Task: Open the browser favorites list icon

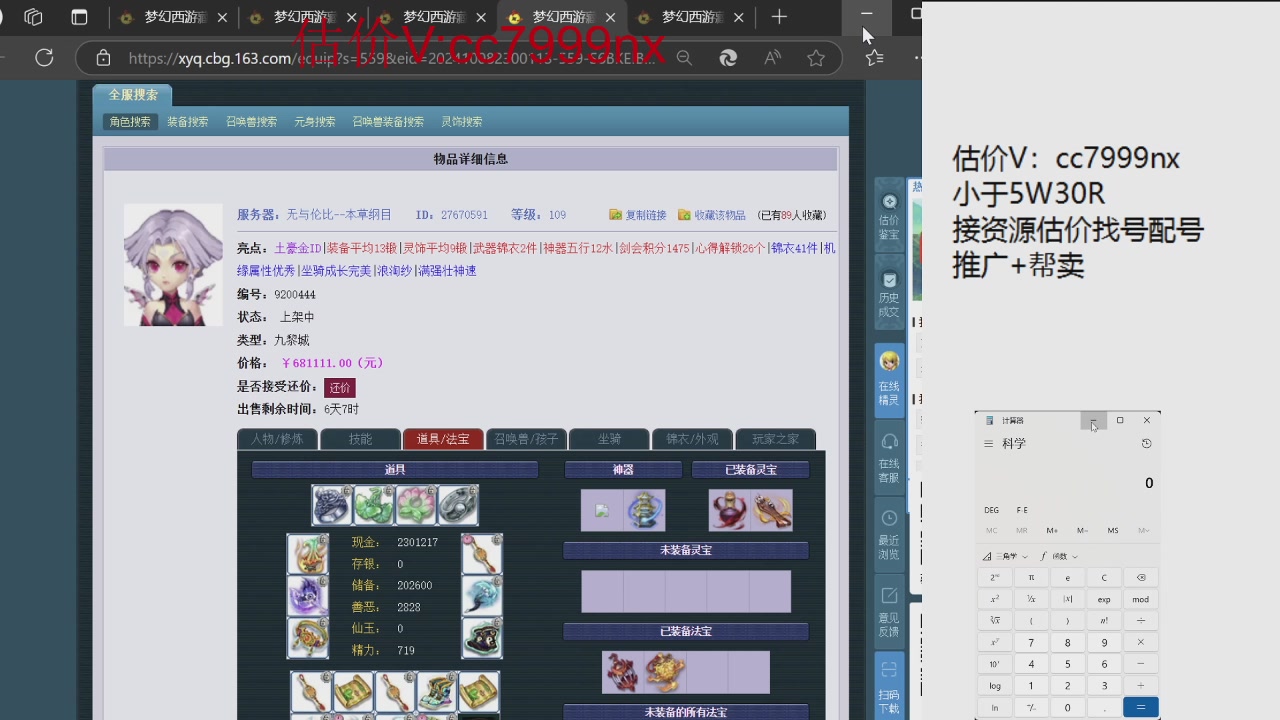Action: [x=875, y=58]
